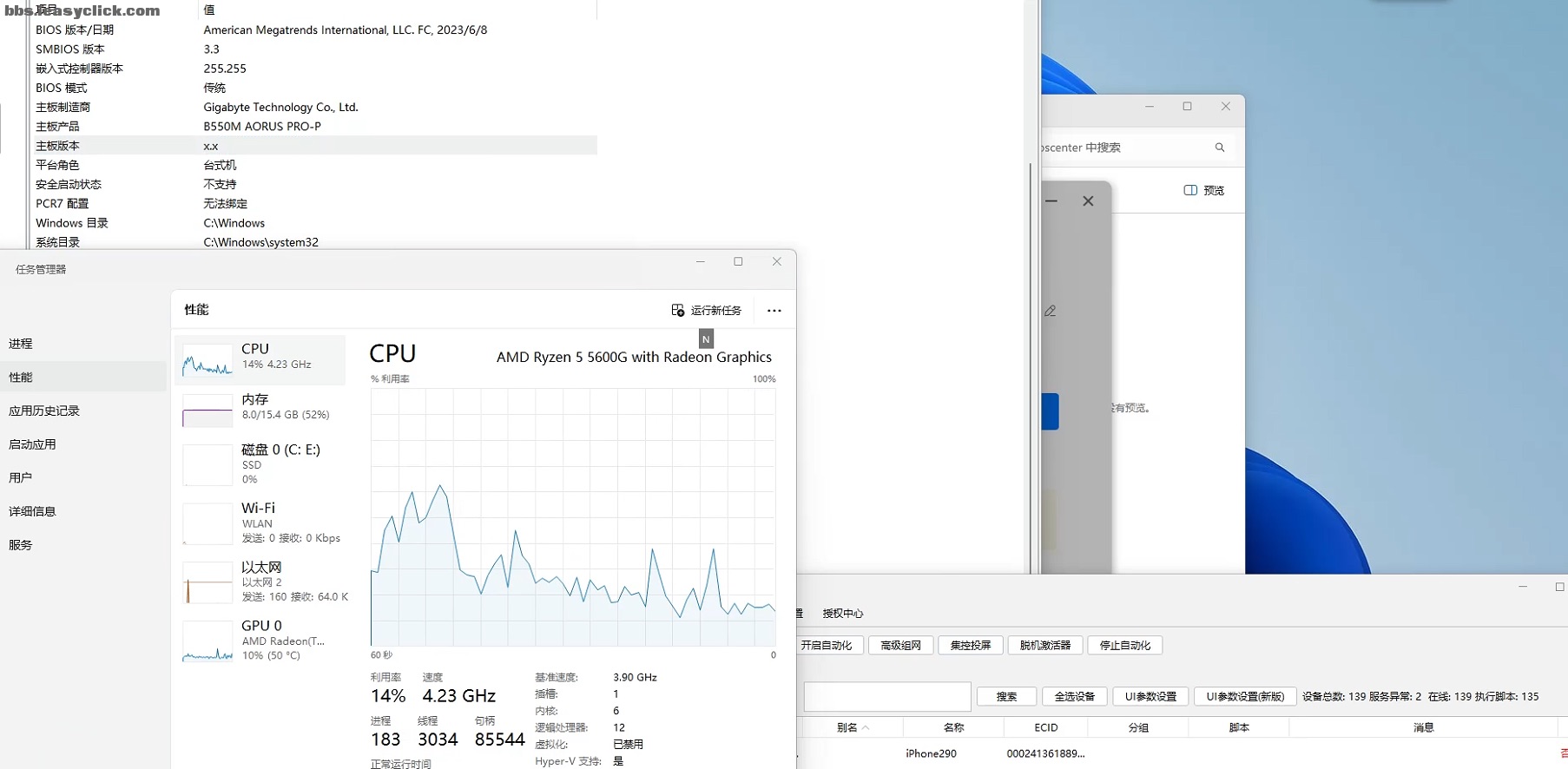
Task: Open 磁盘 0 (C: E:) disk stats
Action: (260, 463)
